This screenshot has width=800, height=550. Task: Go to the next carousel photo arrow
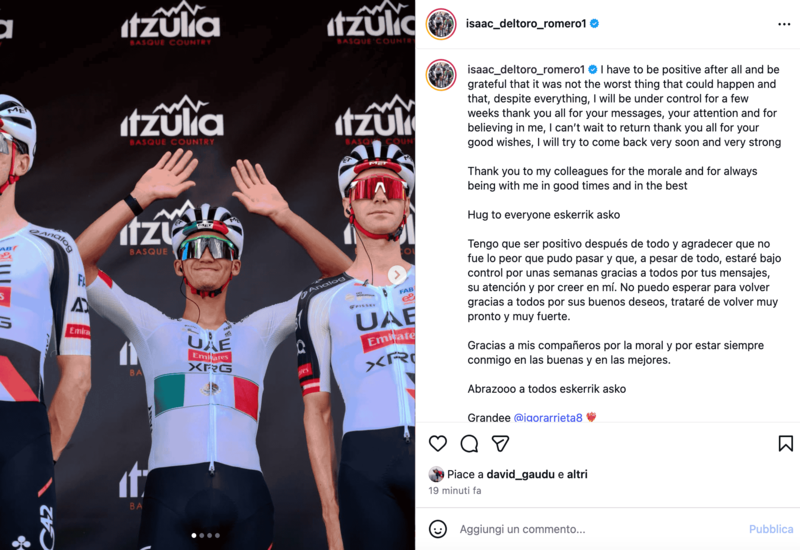[397, 274]
